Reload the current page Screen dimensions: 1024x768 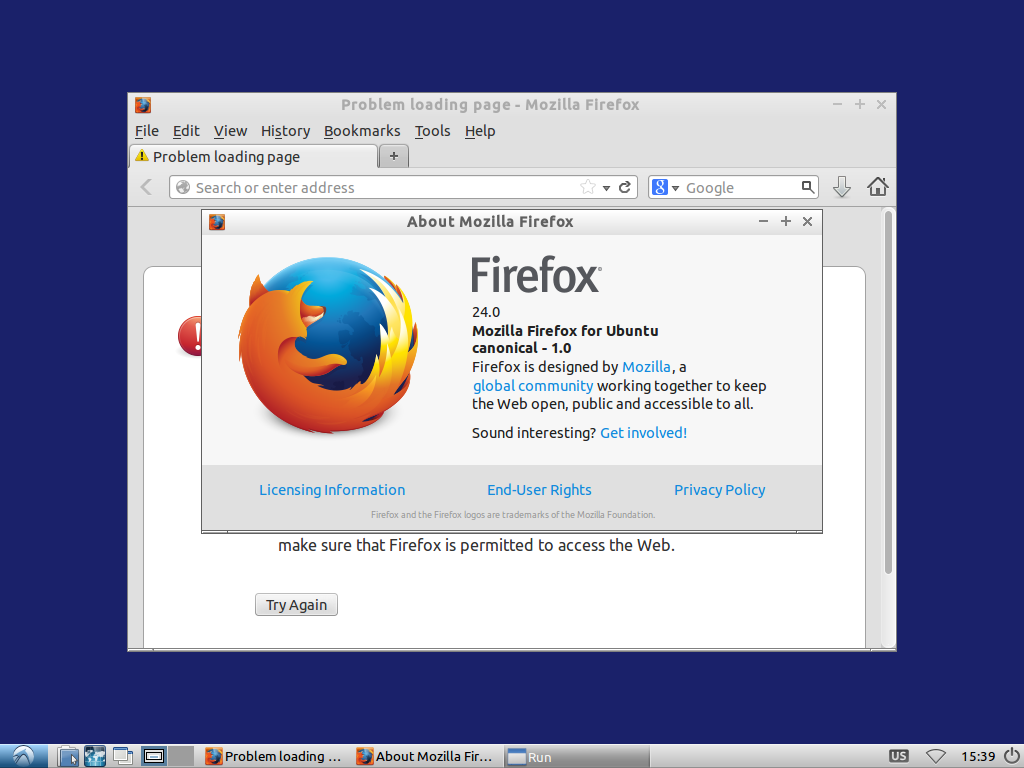click(625, 187)
